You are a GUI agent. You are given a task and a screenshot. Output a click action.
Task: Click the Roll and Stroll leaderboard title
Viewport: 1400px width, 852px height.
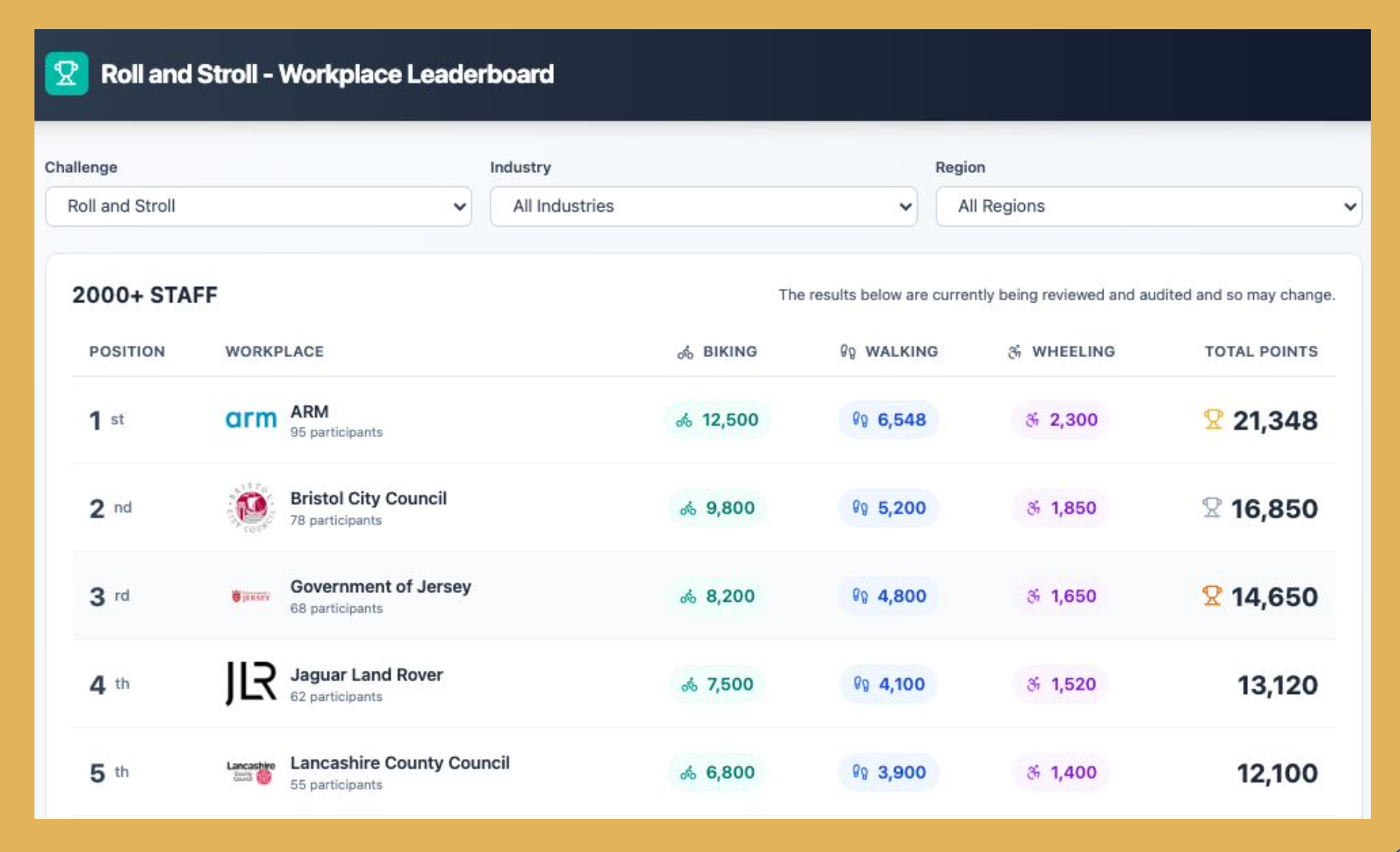pyautogui.click(x=328, y=73)
